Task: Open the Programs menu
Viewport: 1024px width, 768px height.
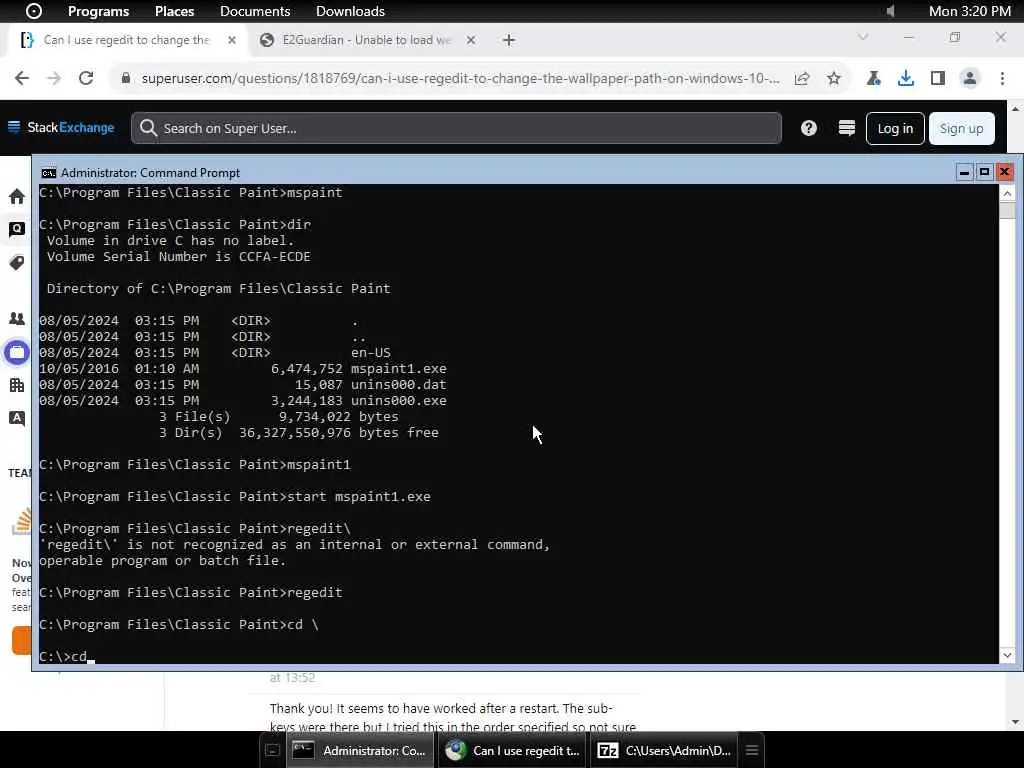Action: (99, 11)
